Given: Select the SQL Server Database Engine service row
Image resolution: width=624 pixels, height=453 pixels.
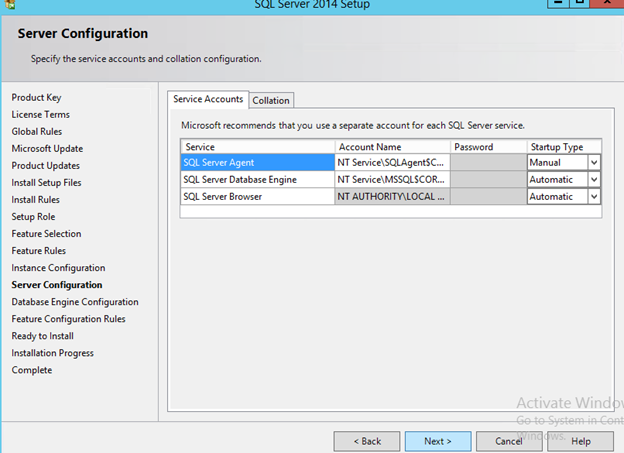Looking at the screenshot, I should tap(257, 180).
